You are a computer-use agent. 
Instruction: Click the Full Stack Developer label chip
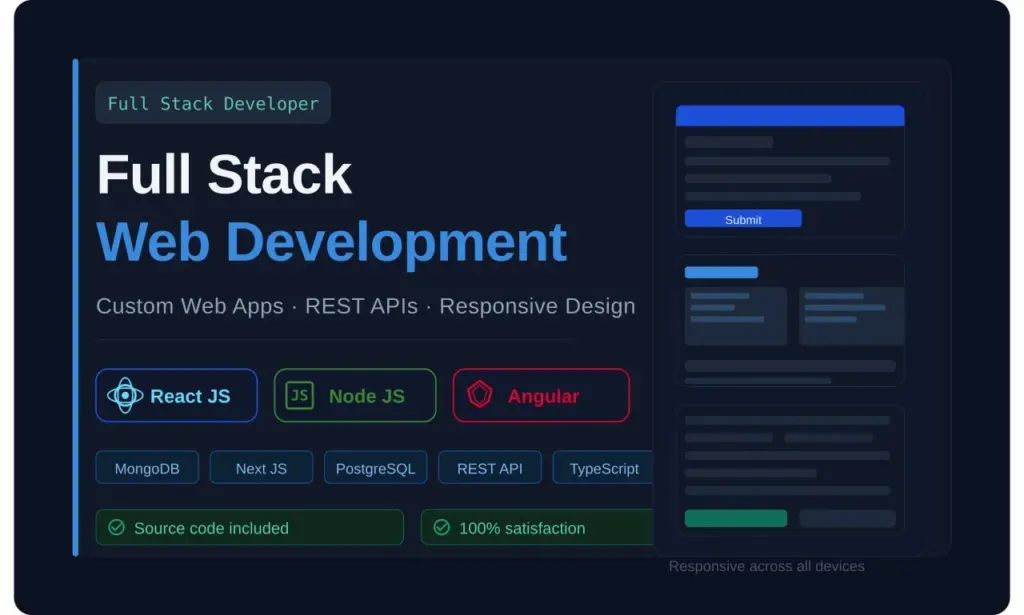click(x=213, y=103)
